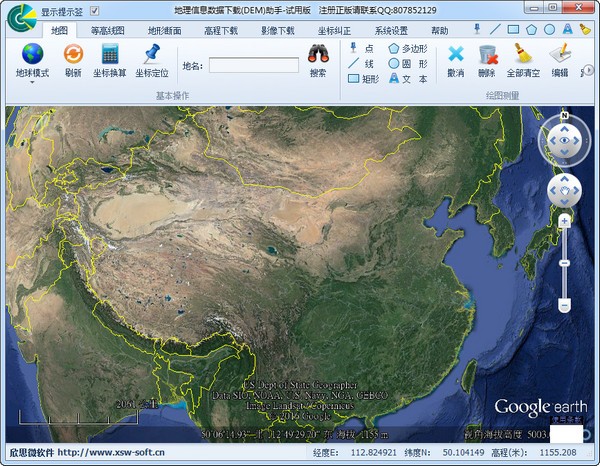Toggle the show tooltips (显示提示签) checkbox
Screen dimensions: 600x466
coord(95,11)
